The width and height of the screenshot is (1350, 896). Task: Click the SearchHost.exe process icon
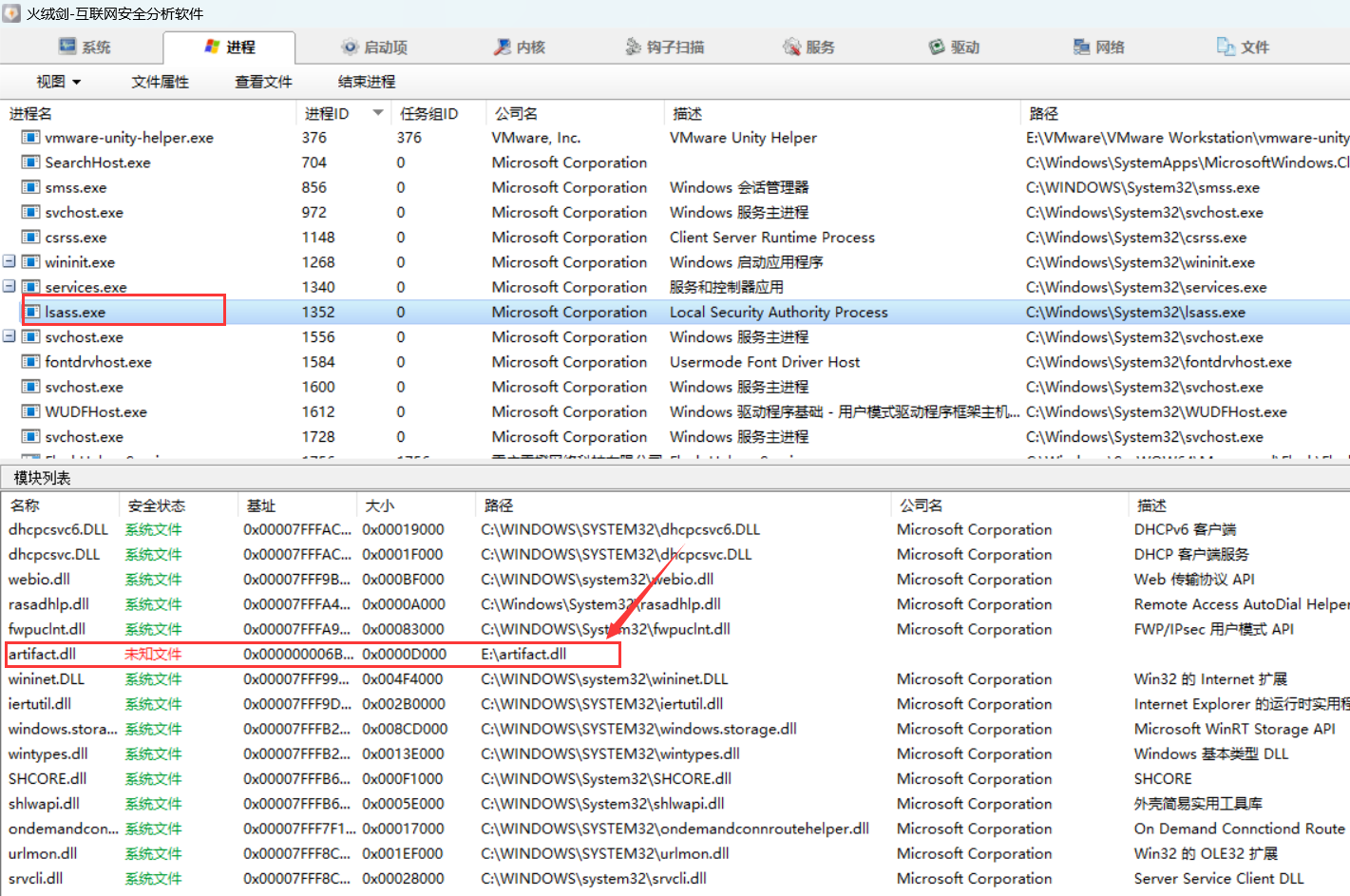point(30,162)
